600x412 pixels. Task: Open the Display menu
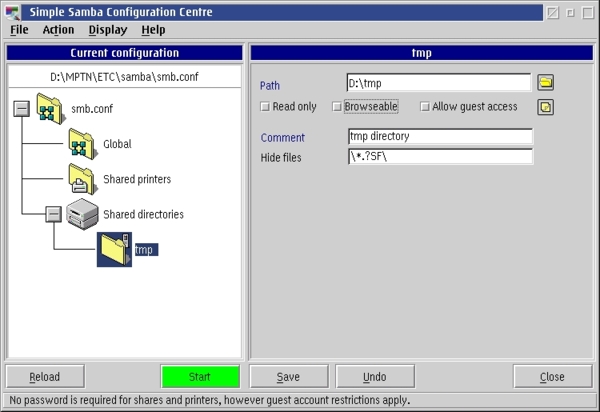(x=108, y=30)
